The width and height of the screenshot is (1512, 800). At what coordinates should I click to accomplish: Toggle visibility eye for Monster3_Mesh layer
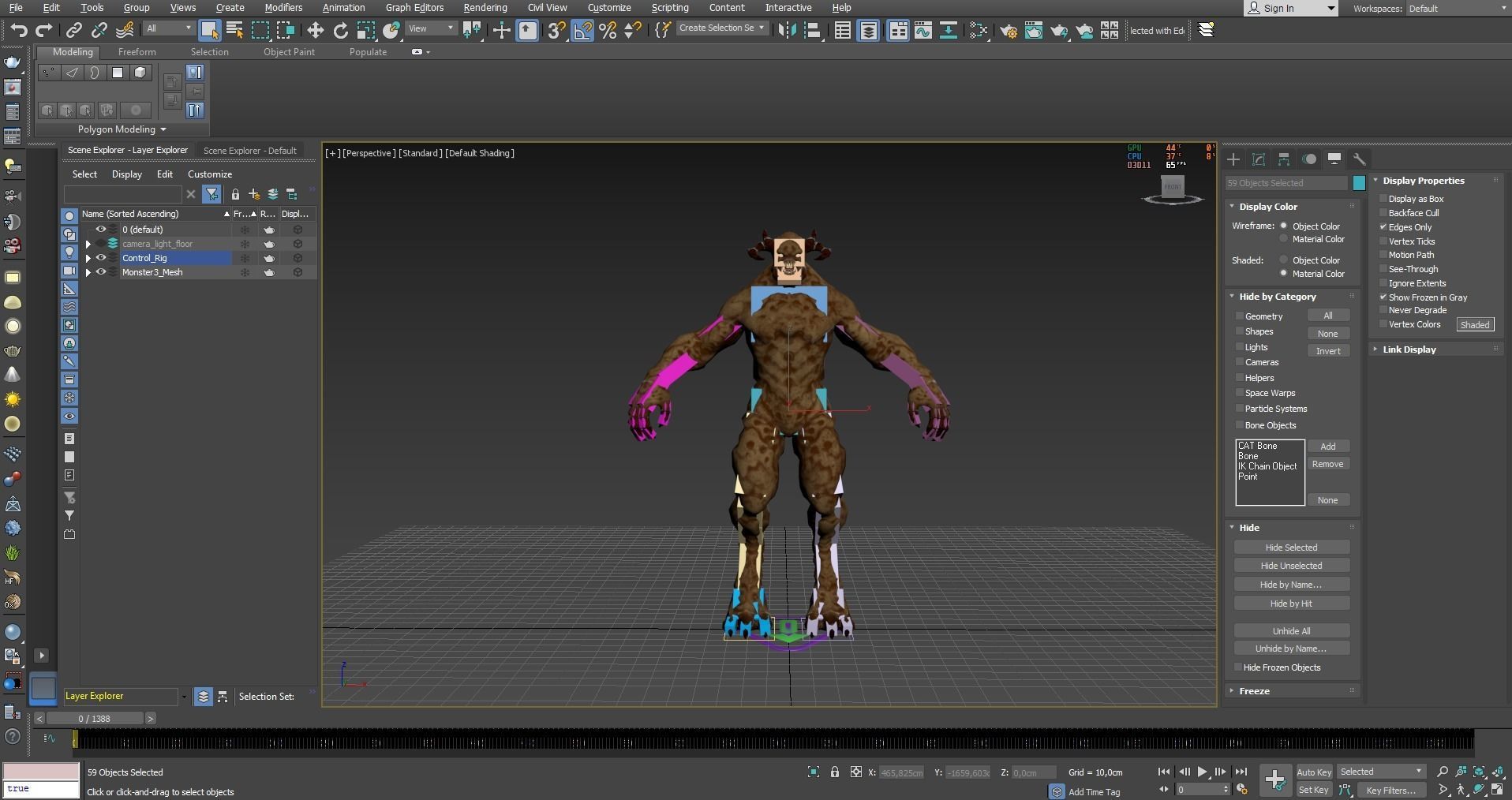point(101,272)
